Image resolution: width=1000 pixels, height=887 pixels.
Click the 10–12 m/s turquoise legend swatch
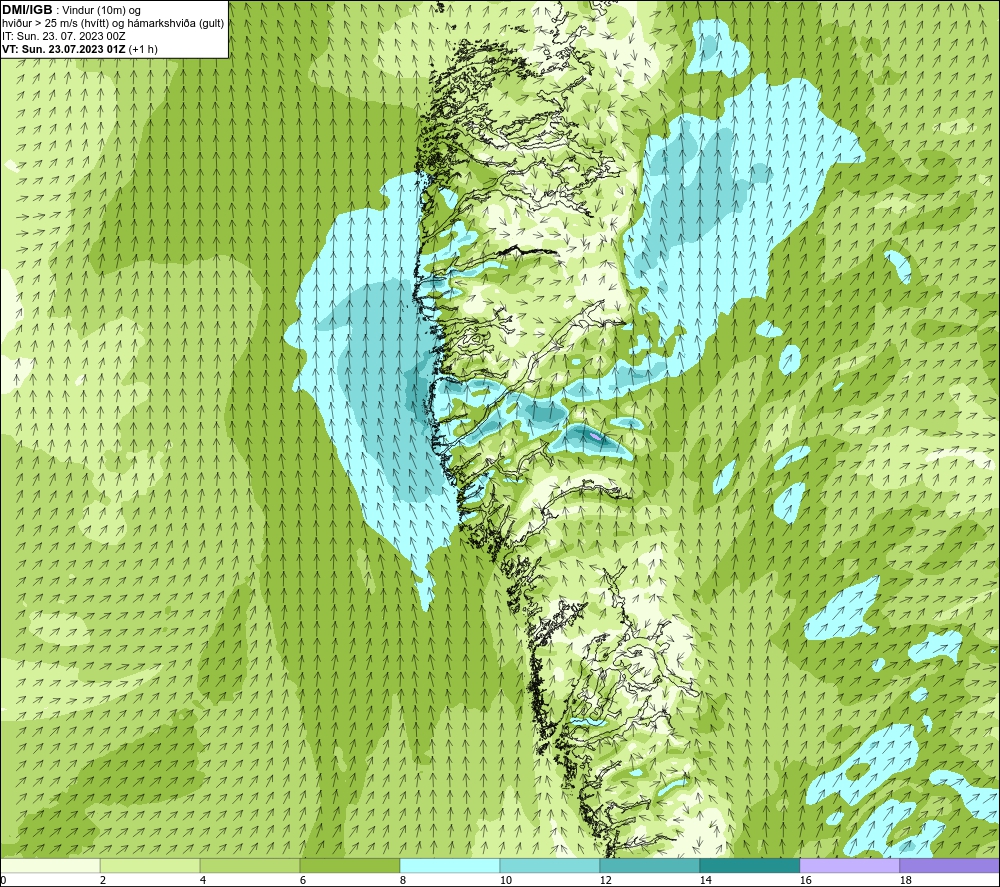point(550,865)
